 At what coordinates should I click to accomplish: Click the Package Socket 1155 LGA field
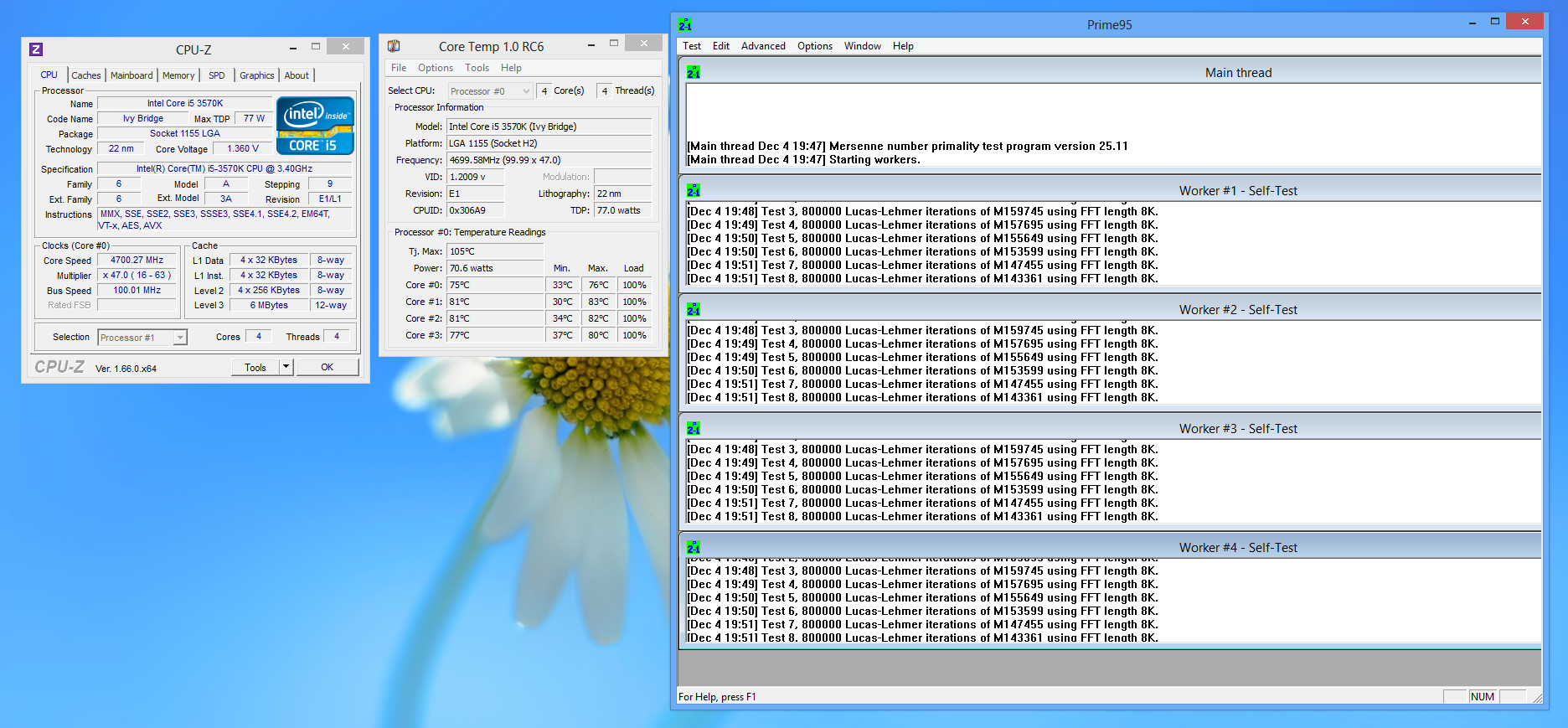coord(185,134)
